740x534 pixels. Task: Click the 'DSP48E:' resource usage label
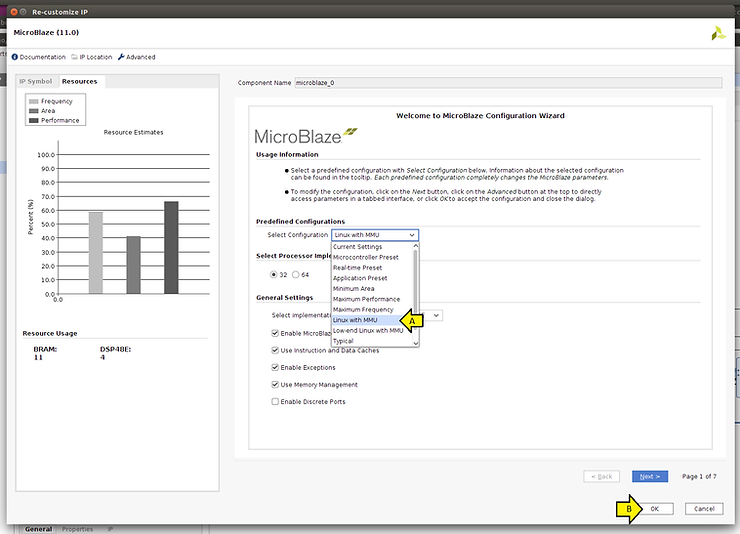[x=116, y=349]
